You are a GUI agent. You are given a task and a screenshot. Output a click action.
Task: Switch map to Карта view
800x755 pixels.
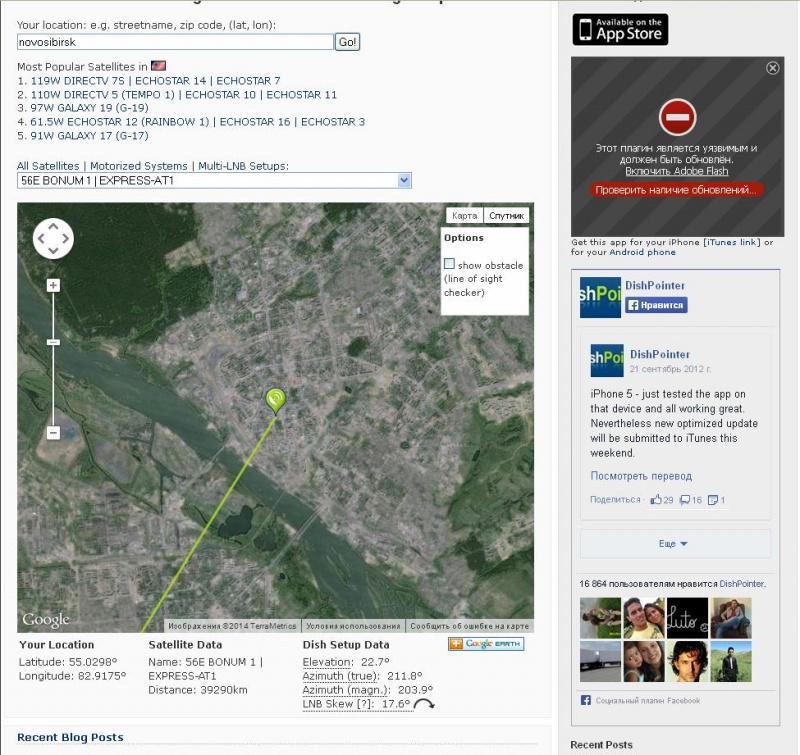[464, 216]
